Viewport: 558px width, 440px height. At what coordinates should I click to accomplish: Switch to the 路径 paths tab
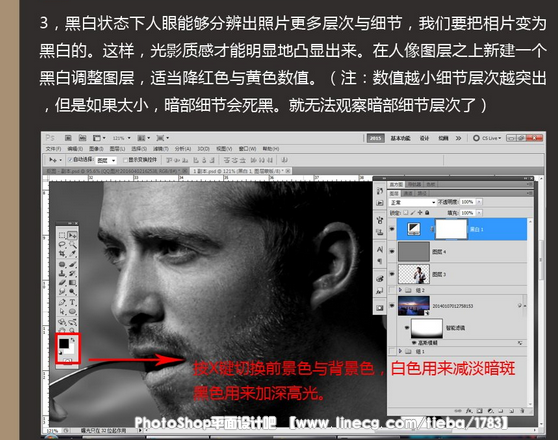pyautogui.click(x=422, y=193)
